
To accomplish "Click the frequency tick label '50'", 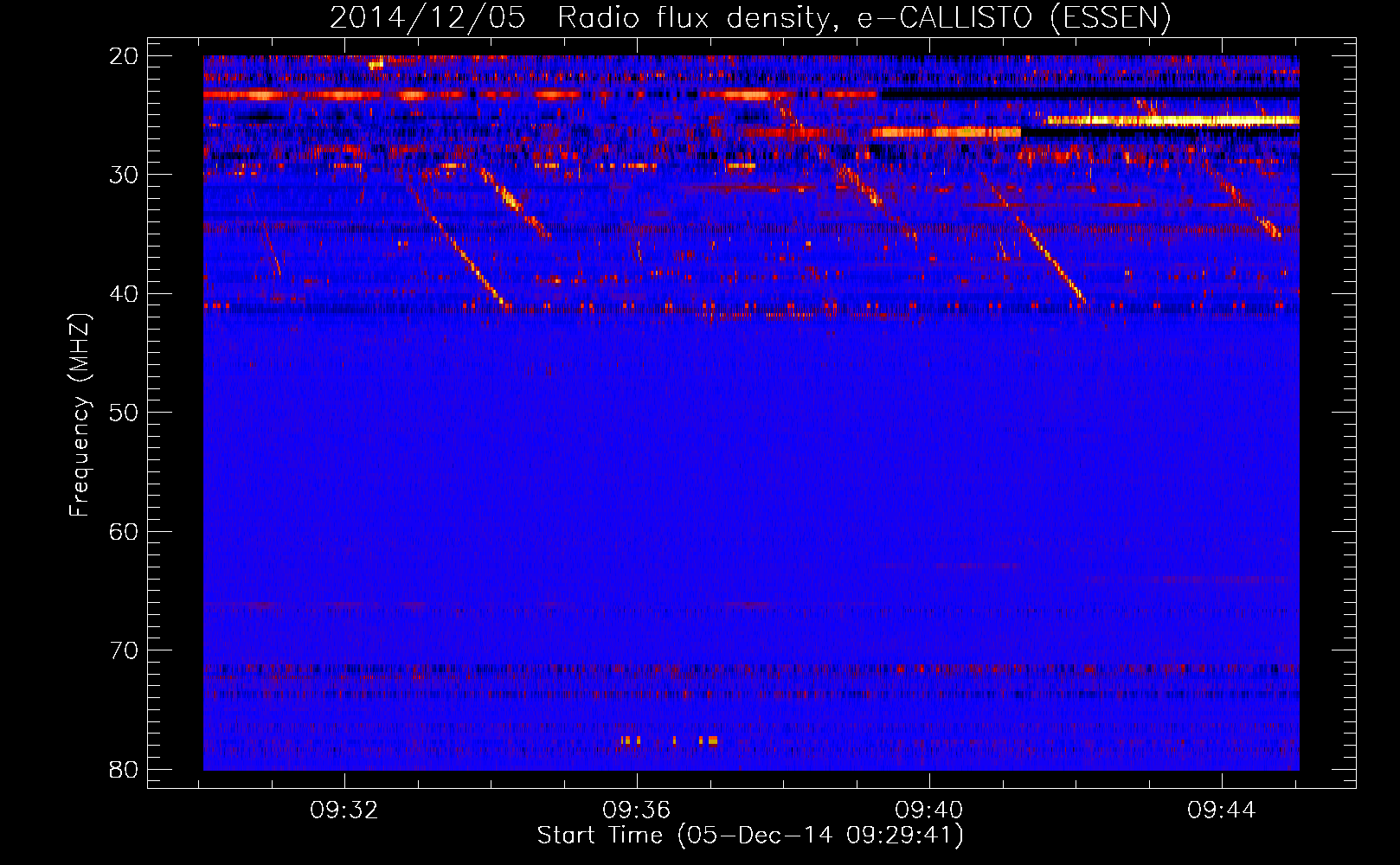I will [125, 413].
